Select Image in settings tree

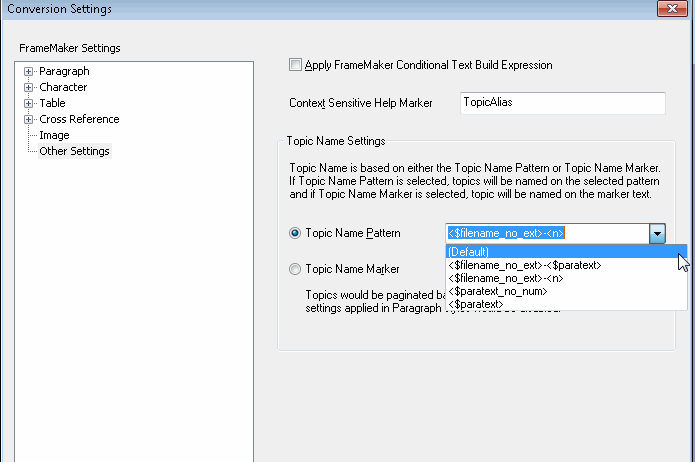[54, 135]
